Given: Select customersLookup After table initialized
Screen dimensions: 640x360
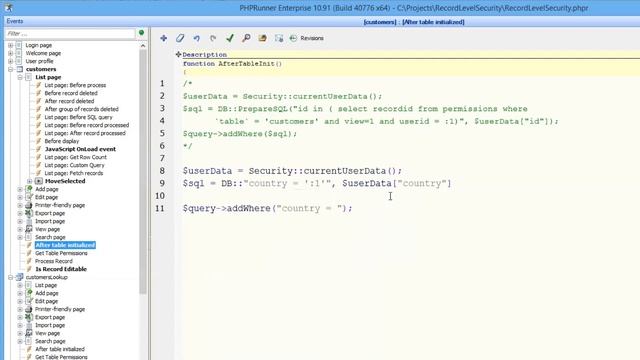Looking at the screenshot, I should (60, 349).
